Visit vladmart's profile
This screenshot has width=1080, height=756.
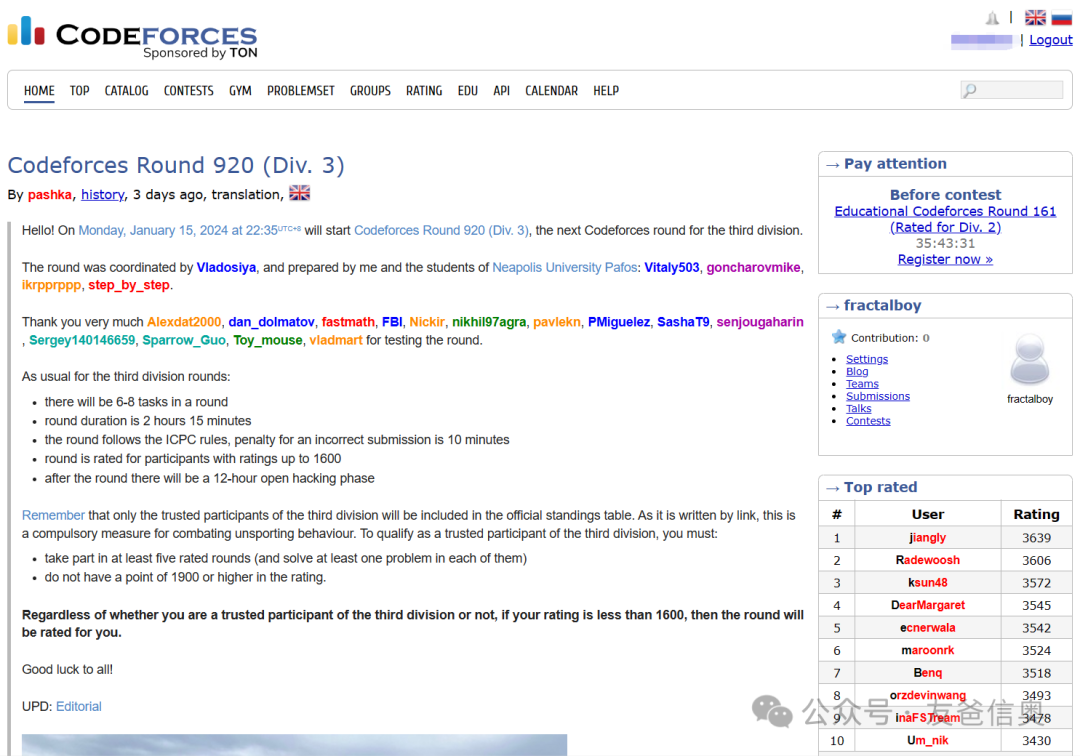pos(335,340)
